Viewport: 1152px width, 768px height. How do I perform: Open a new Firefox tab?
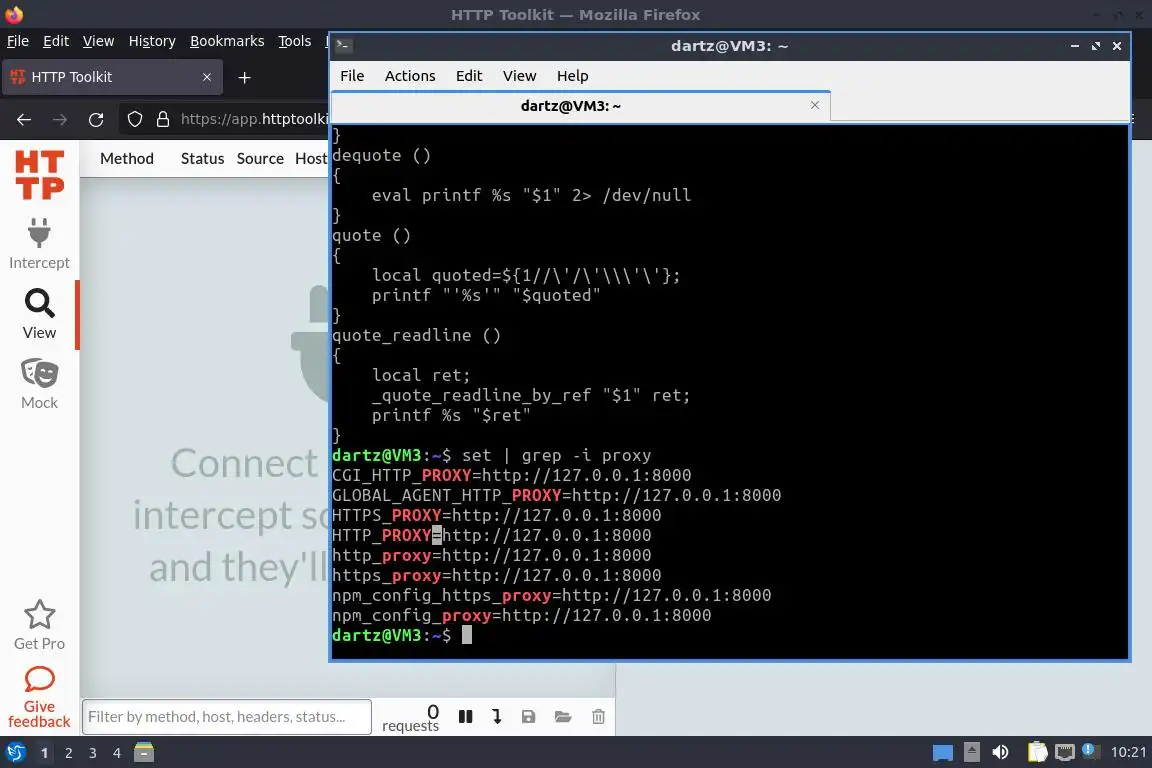[245, 78]
